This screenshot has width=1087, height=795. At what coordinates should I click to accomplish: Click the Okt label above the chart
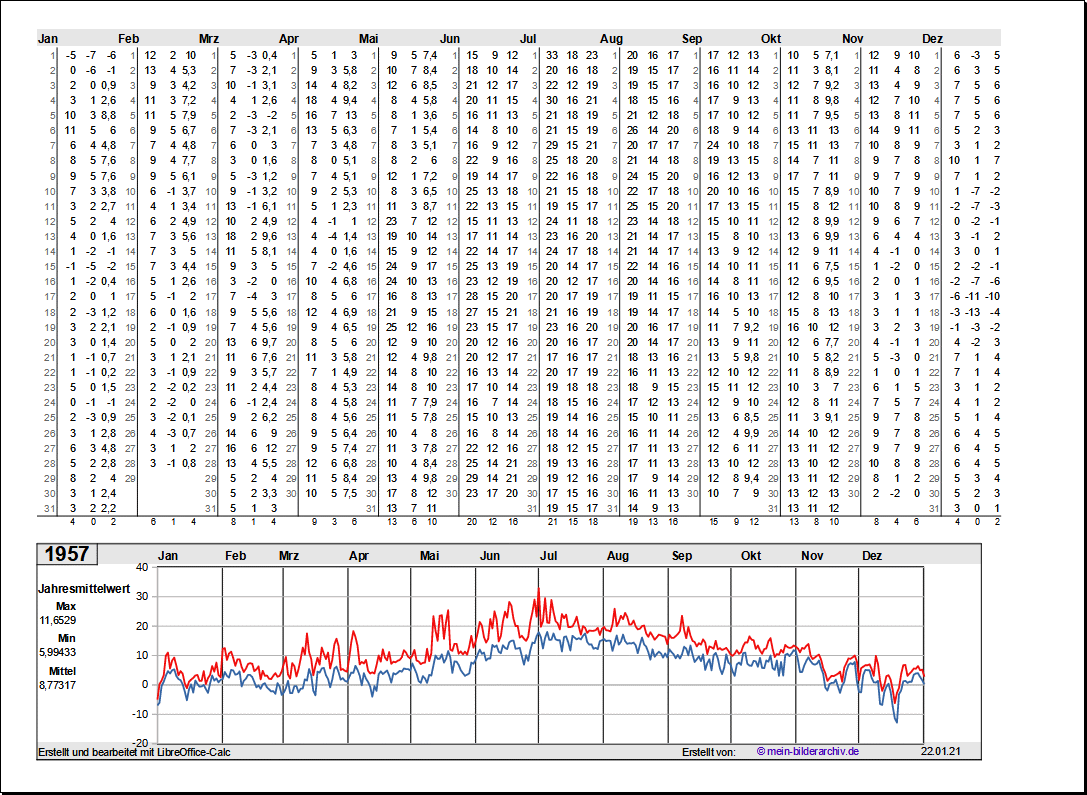coord(751,555)
